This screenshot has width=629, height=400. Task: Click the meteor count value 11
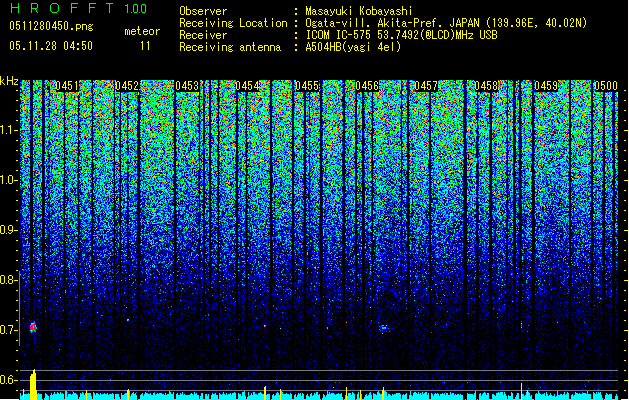145,46
